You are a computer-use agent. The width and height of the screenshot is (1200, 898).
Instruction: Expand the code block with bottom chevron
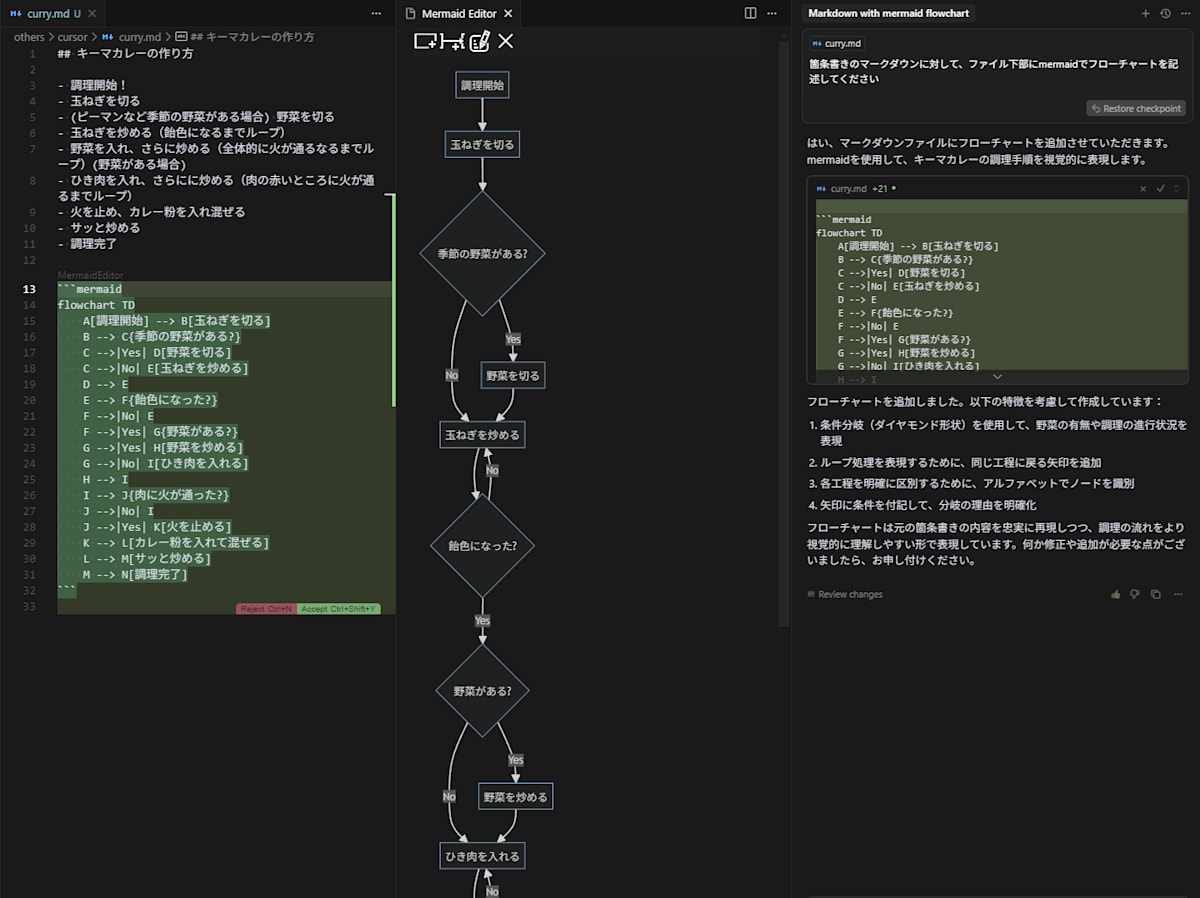click(997, 377)
